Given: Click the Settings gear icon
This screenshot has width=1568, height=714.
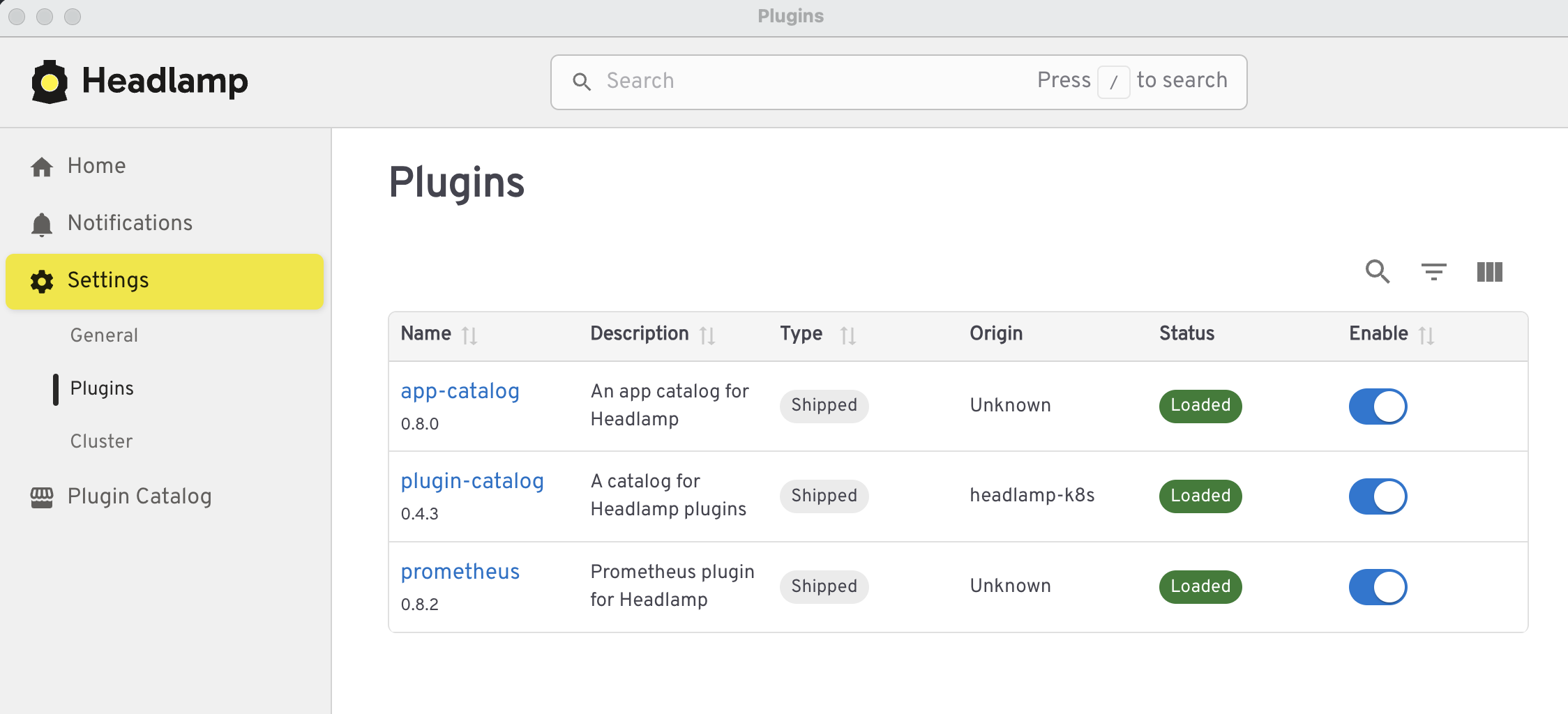Looking at the screenshot, I should coord(42,281).
